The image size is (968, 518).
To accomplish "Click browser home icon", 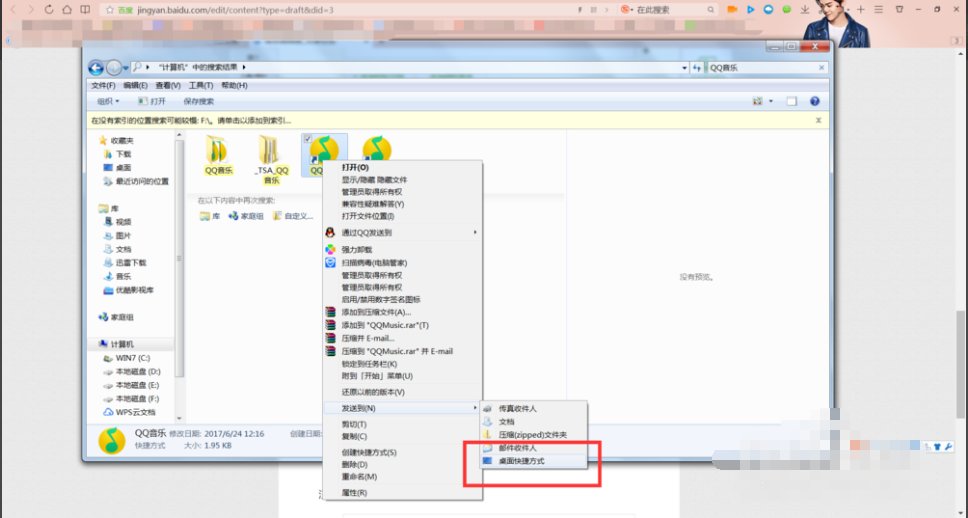I will [67, 10].
